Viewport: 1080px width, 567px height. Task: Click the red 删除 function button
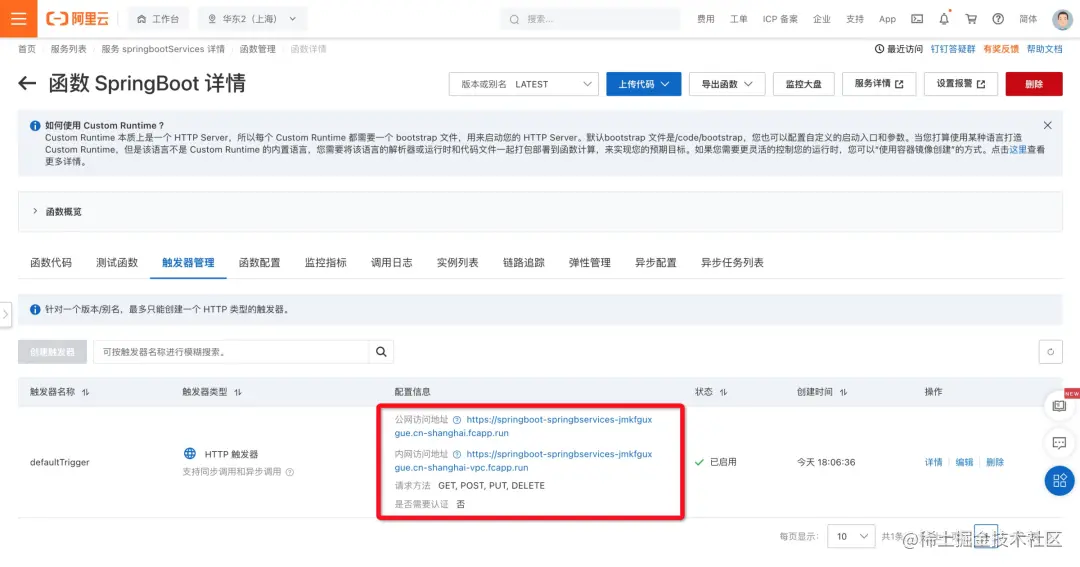pyautogui.click(x=1034, y=84)
